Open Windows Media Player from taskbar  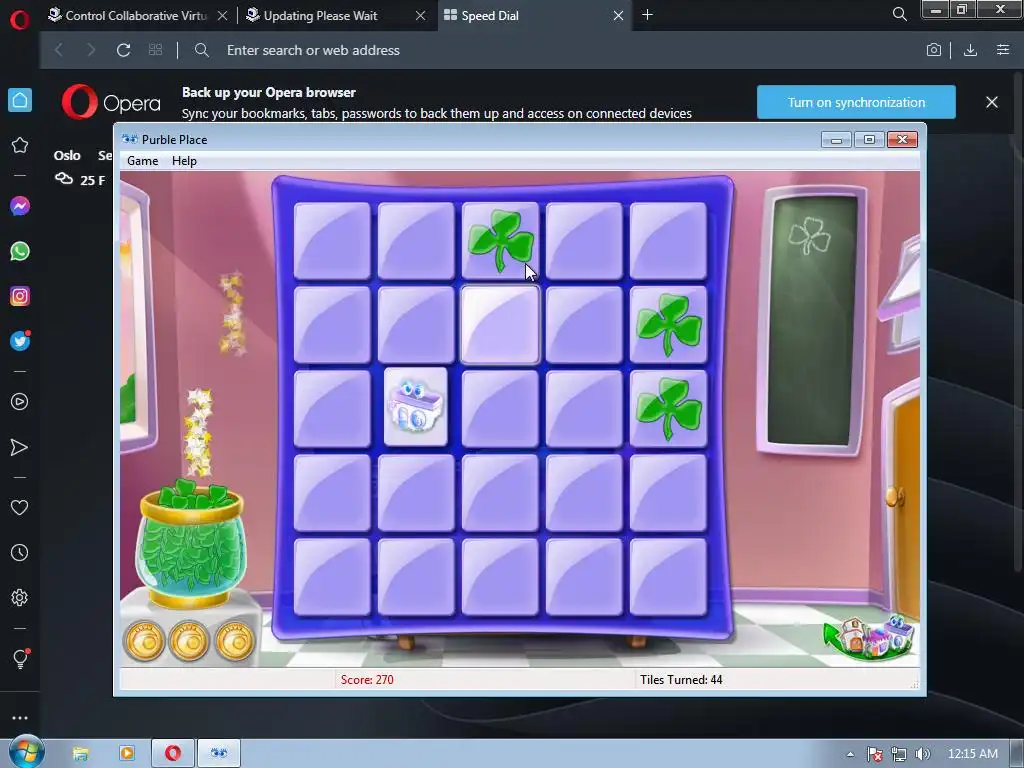click(127, 754)
